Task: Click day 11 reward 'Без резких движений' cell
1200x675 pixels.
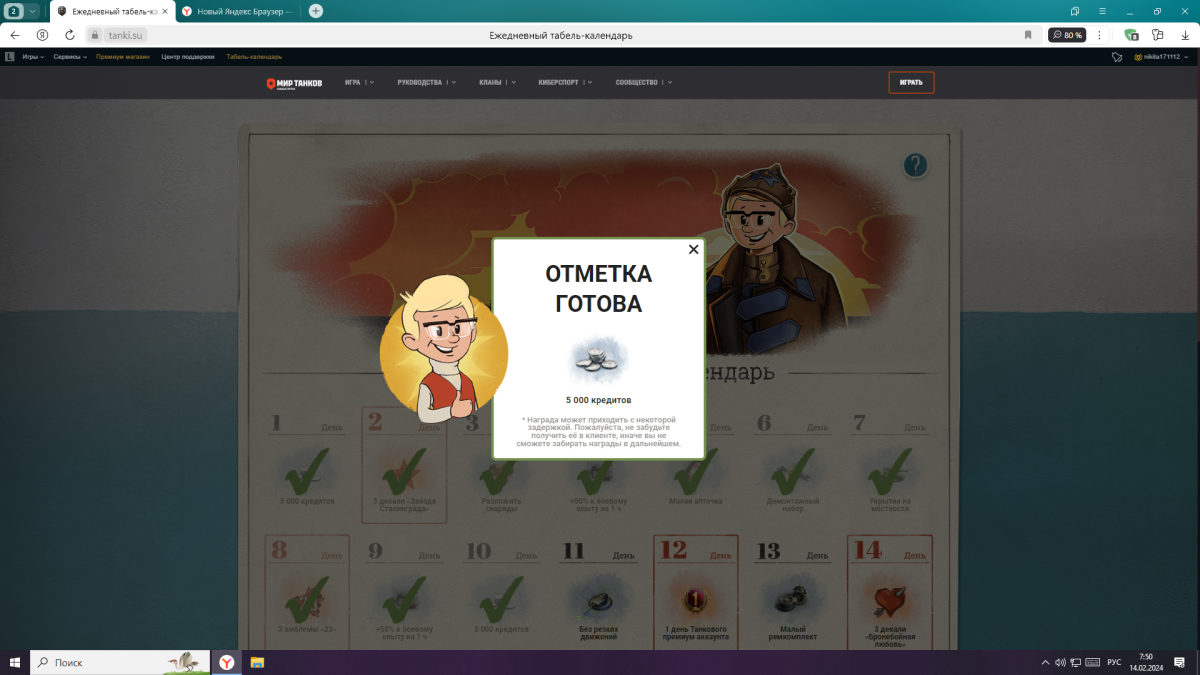Action: tap(597, 593)
